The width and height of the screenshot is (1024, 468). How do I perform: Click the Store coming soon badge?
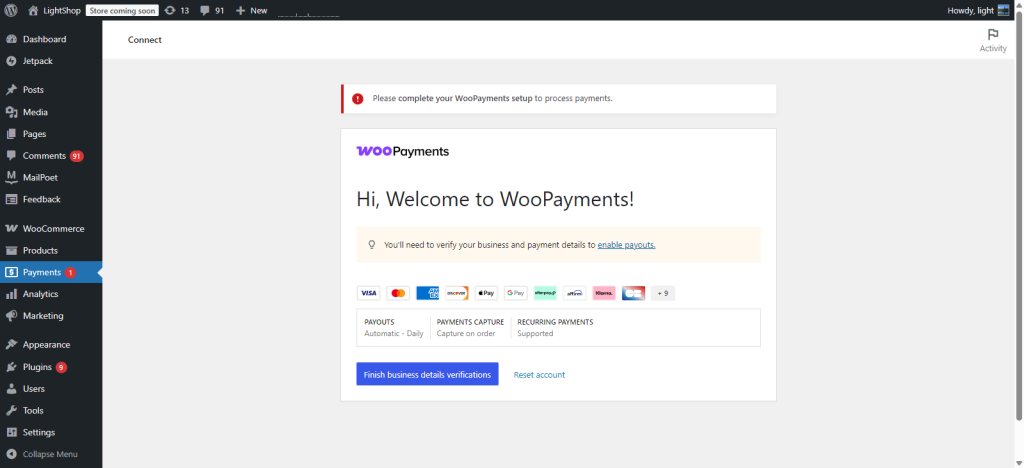click(122, 10)
